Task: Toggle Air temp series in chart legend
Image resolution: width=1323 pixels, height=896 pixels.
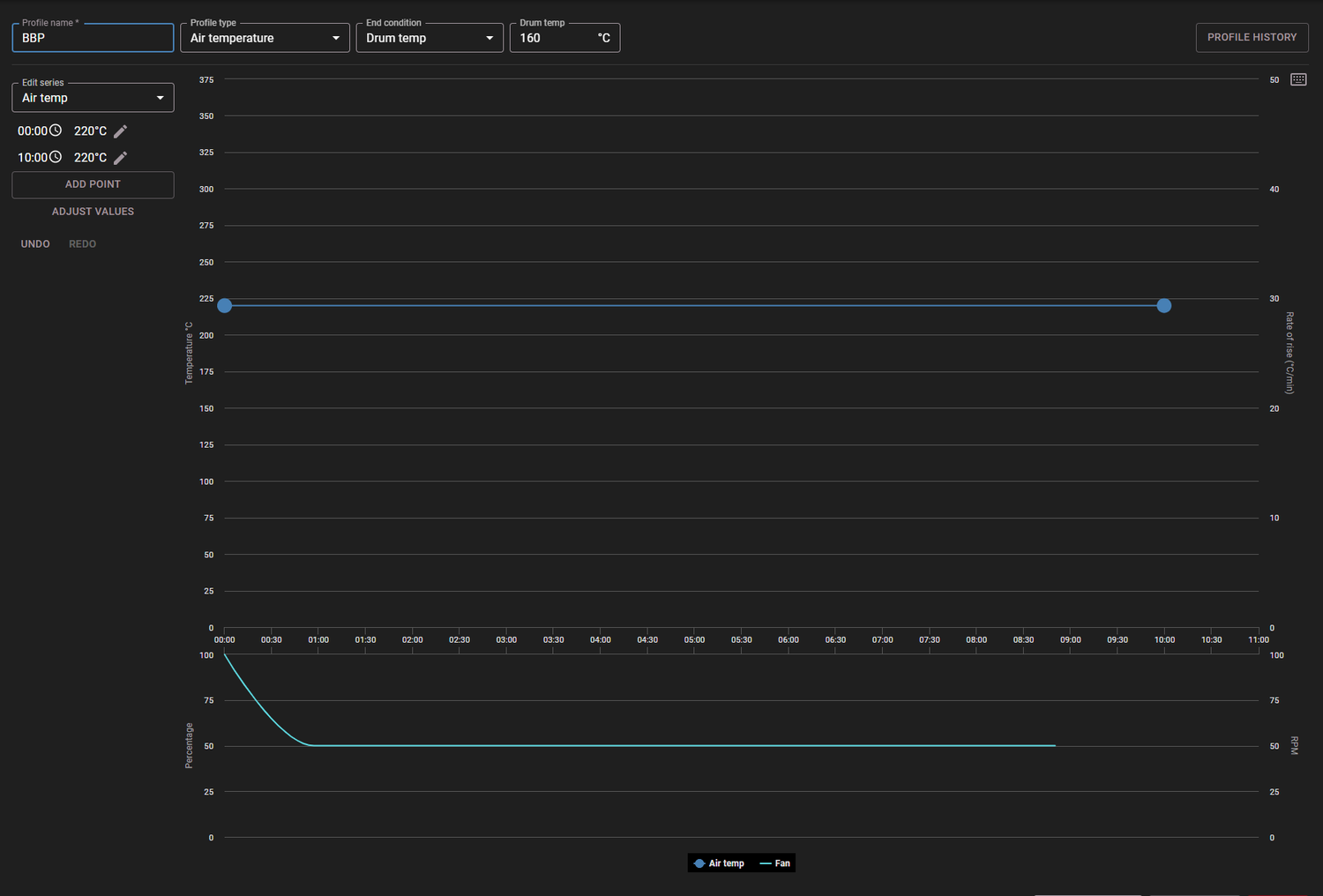Action: (719, 863)
